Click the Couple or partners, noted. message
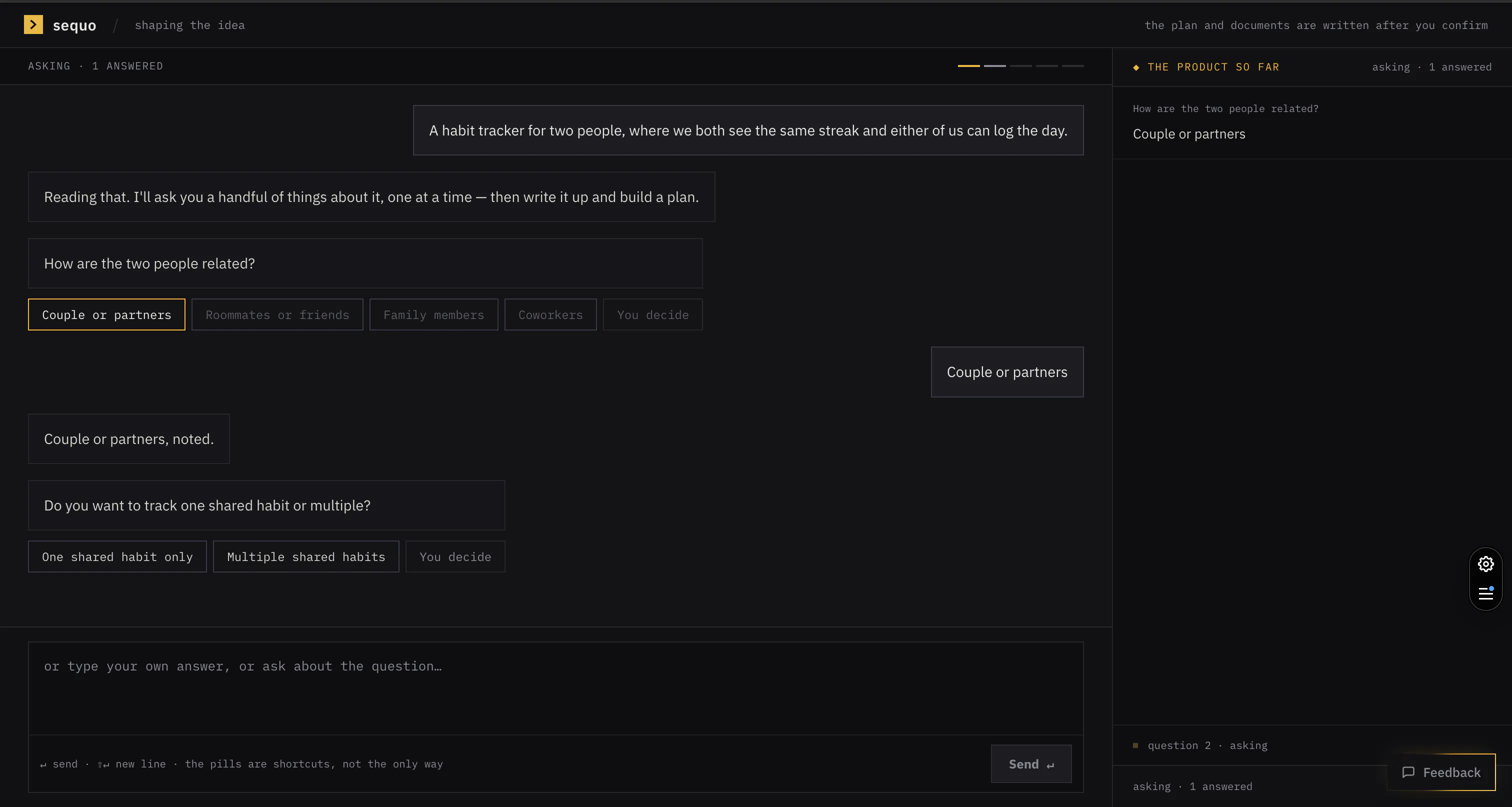Screen dimensions: 1512x807 129,439
